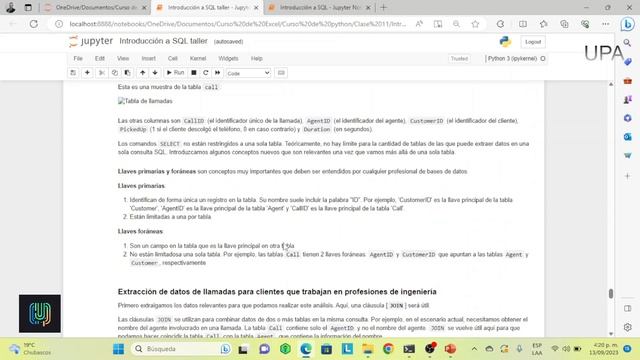
Task: Open the Windows Start menu
Action: pyautogui.click(x=118, y=349)
